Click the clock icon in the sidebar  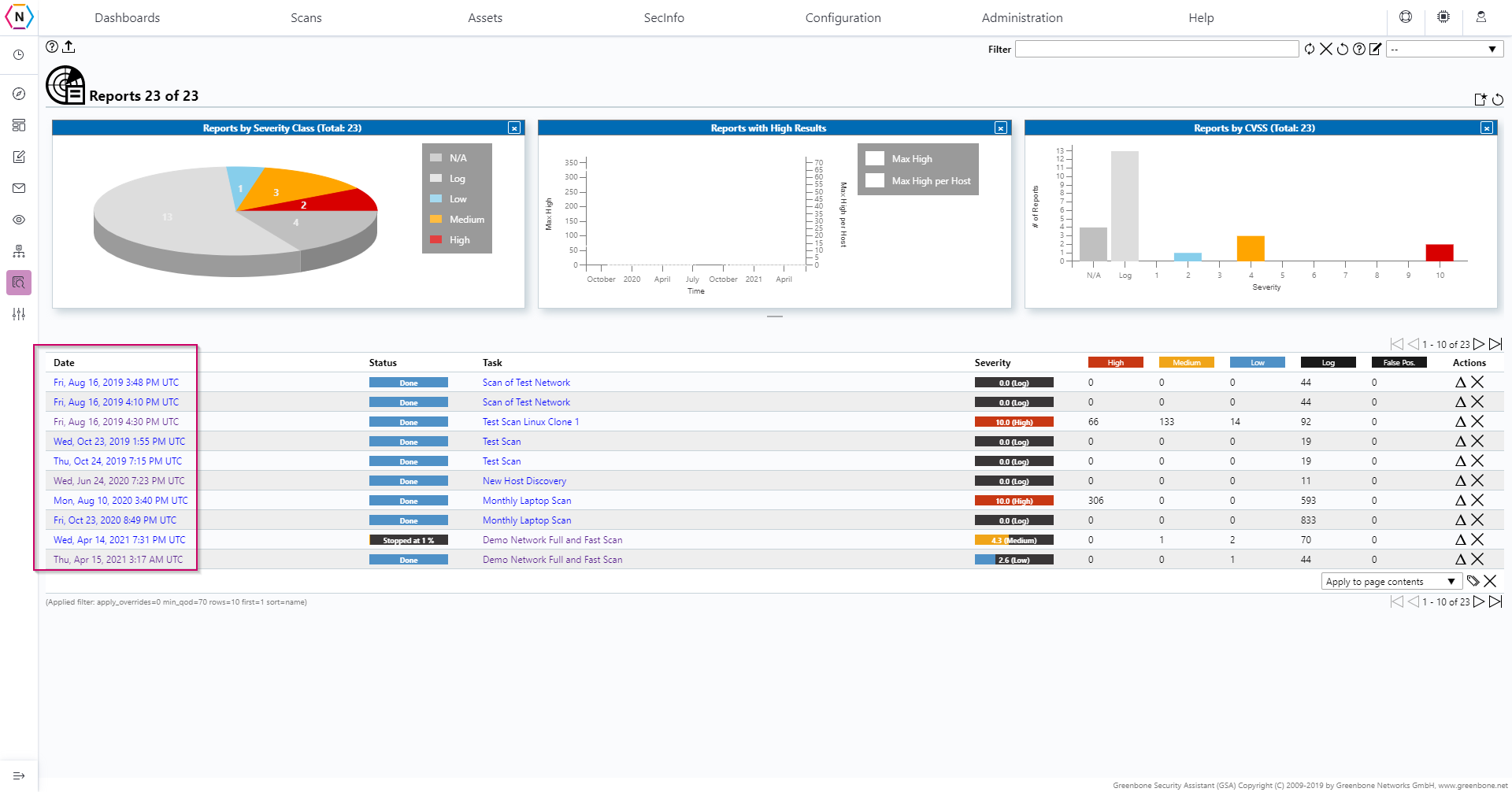click(19, 55)
